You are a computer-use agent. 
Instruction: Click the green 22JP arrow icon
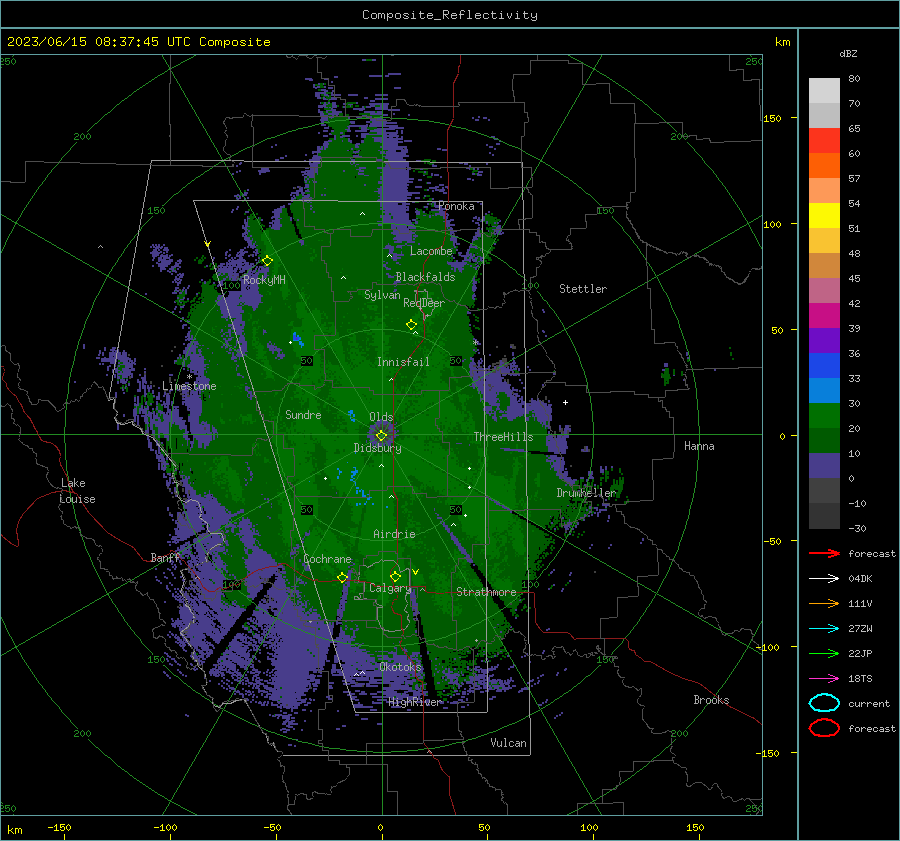(824, 653)
